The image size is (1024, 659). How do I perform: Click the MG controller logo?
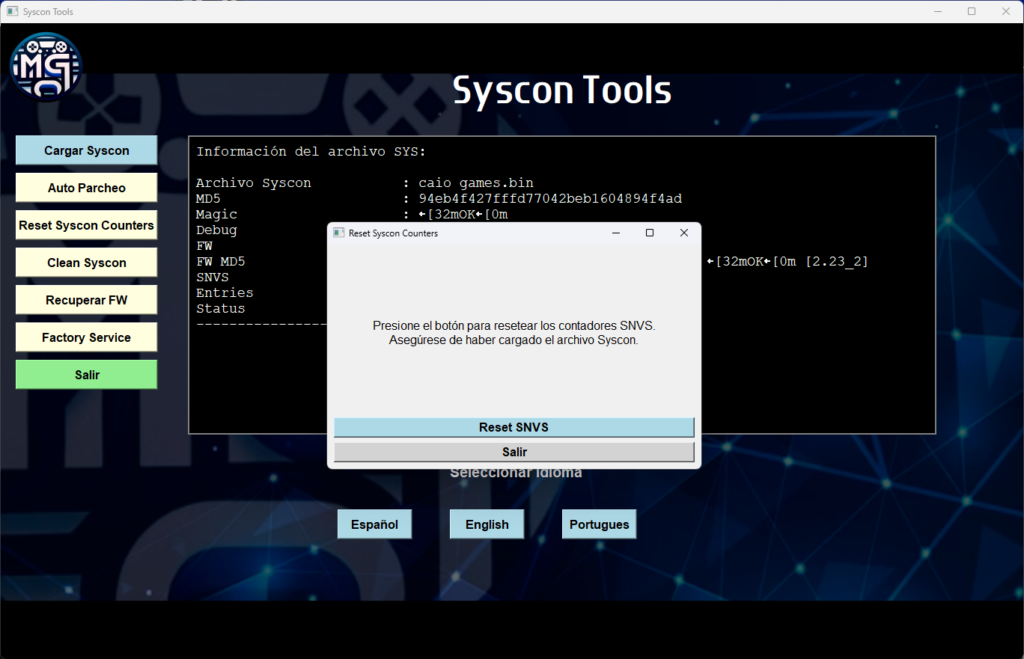pos(46,66)
